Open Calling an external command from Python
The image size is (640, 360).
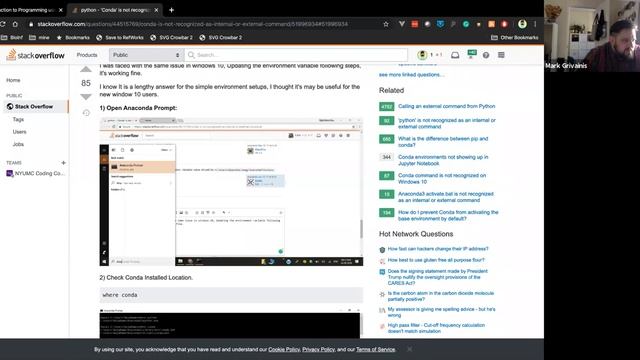point(447,106)
